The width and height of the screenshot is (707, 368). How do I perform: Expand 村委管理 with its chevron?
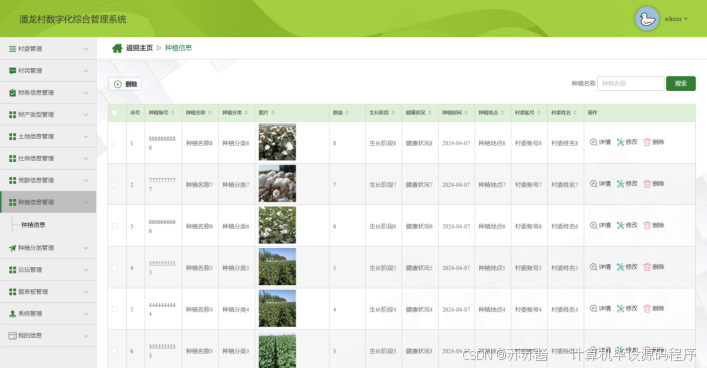(86, 49)
